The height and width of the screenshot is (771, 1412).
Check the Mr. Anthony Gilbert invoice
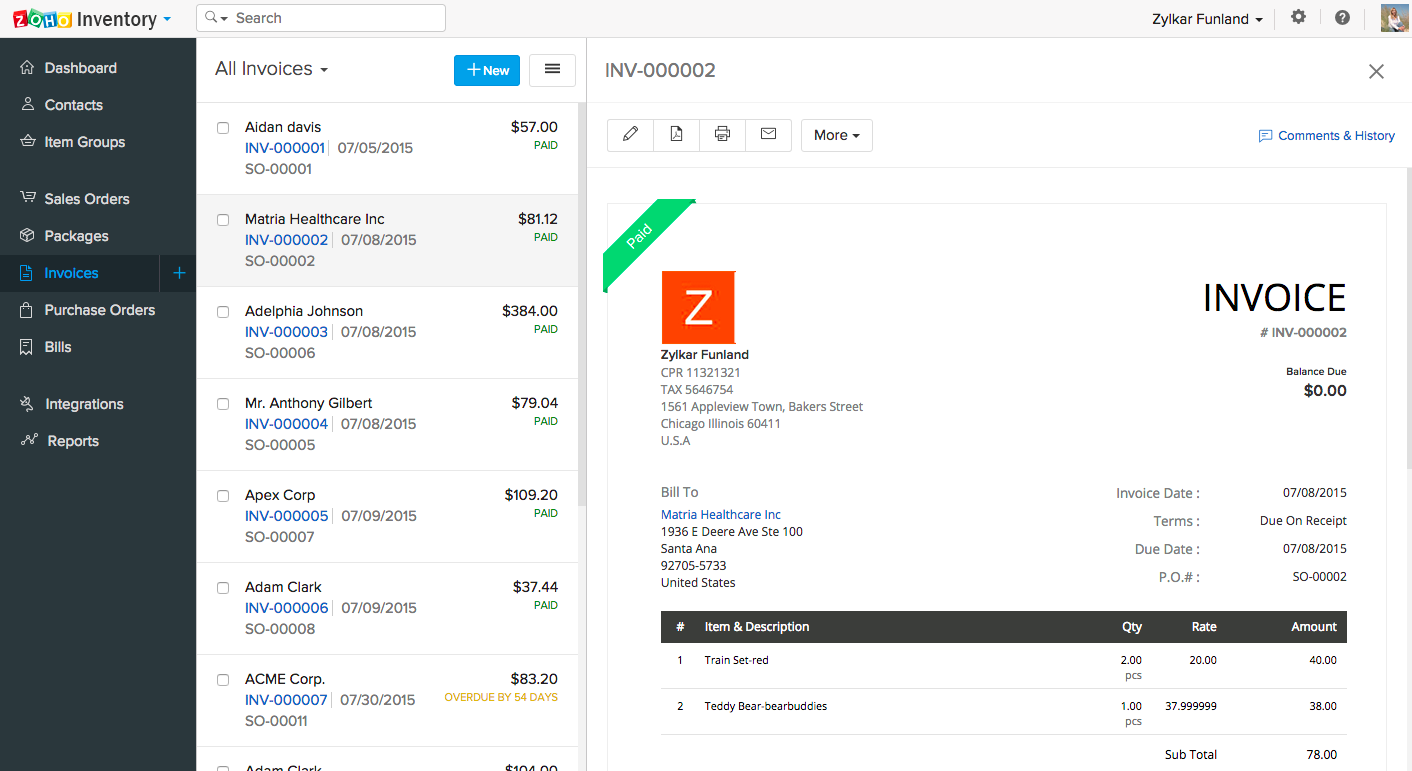tap(223, 403)
